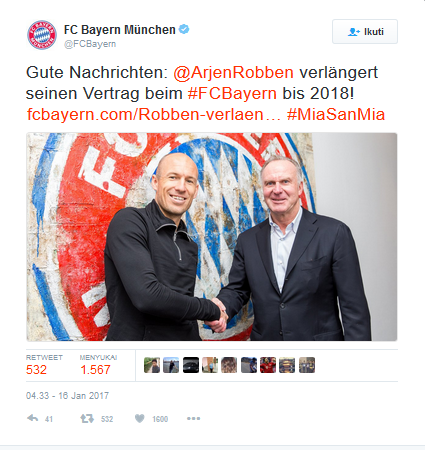Click the last liker avatar thumbnail
Viewport: 425px width, 450px height.
pyautogui.click(x=307, y=365)
